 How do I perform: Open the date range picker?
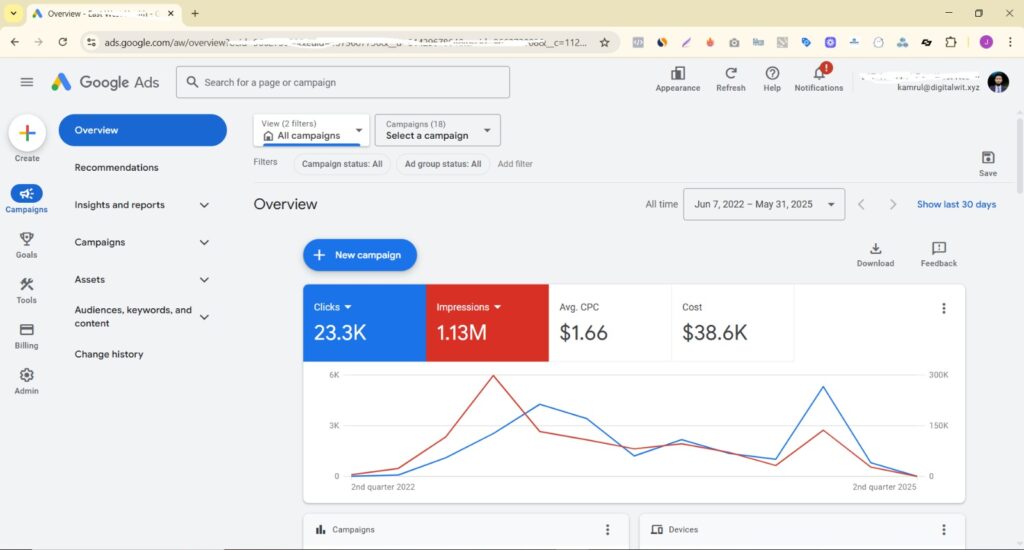point(764,204)
